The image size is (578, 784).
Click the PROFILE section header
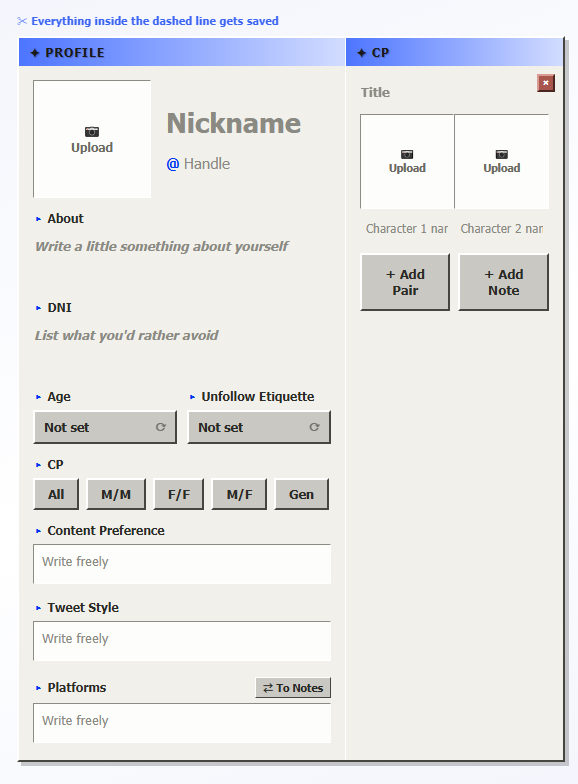(182, 52)
